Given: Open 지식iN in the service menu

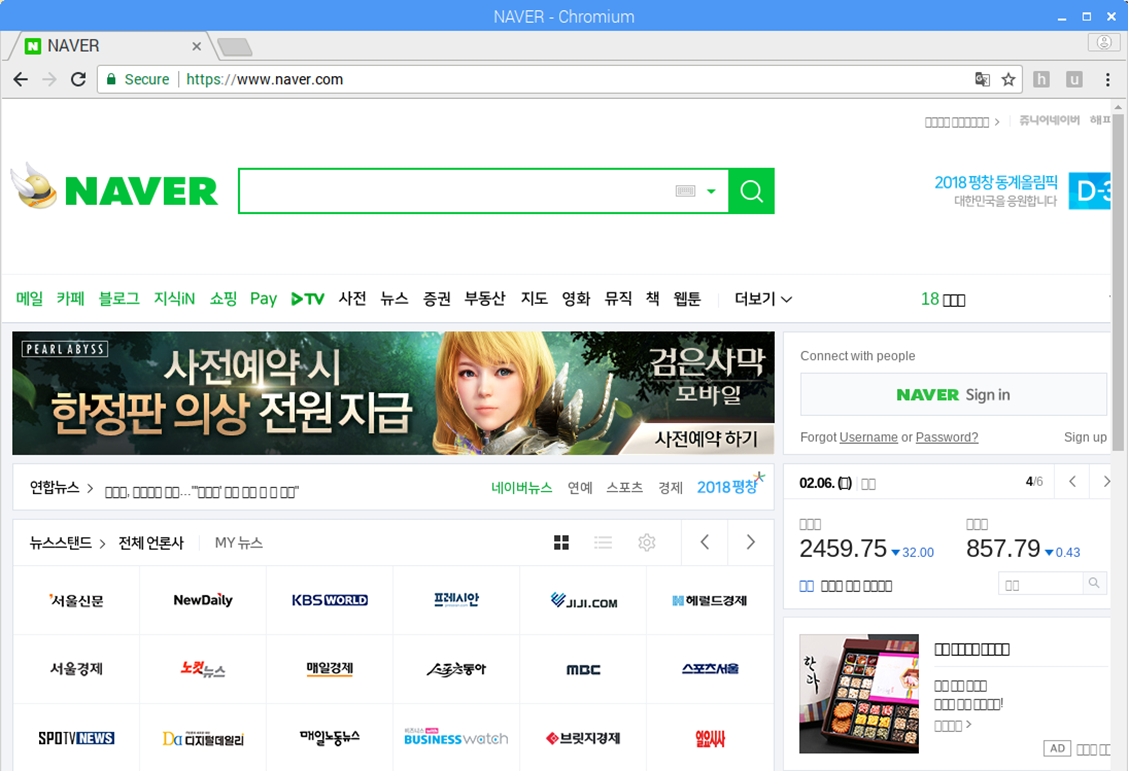Looking at the screenshot, I should pyautogui.click(x=174, y=298).
